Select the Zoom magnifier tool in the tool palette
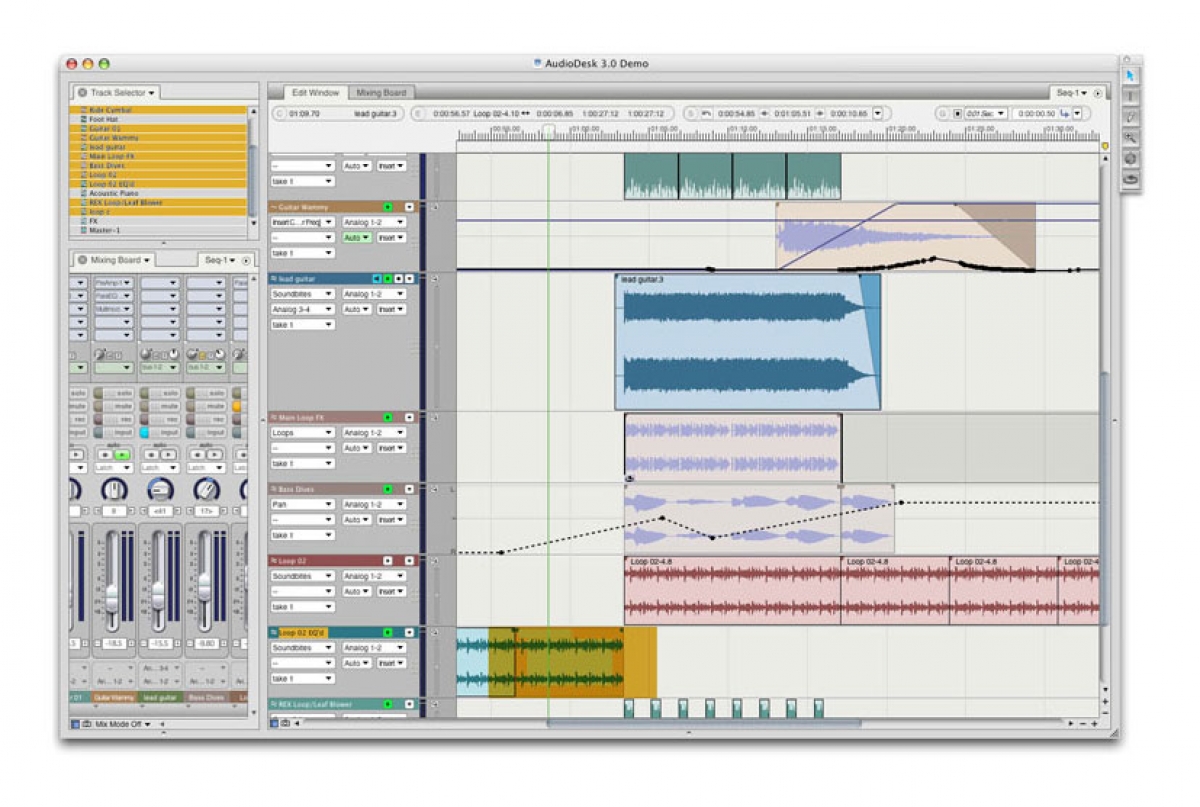The width and height of the screenshot is (1200, 807). pyautogui.click(x=1130, y=138)
